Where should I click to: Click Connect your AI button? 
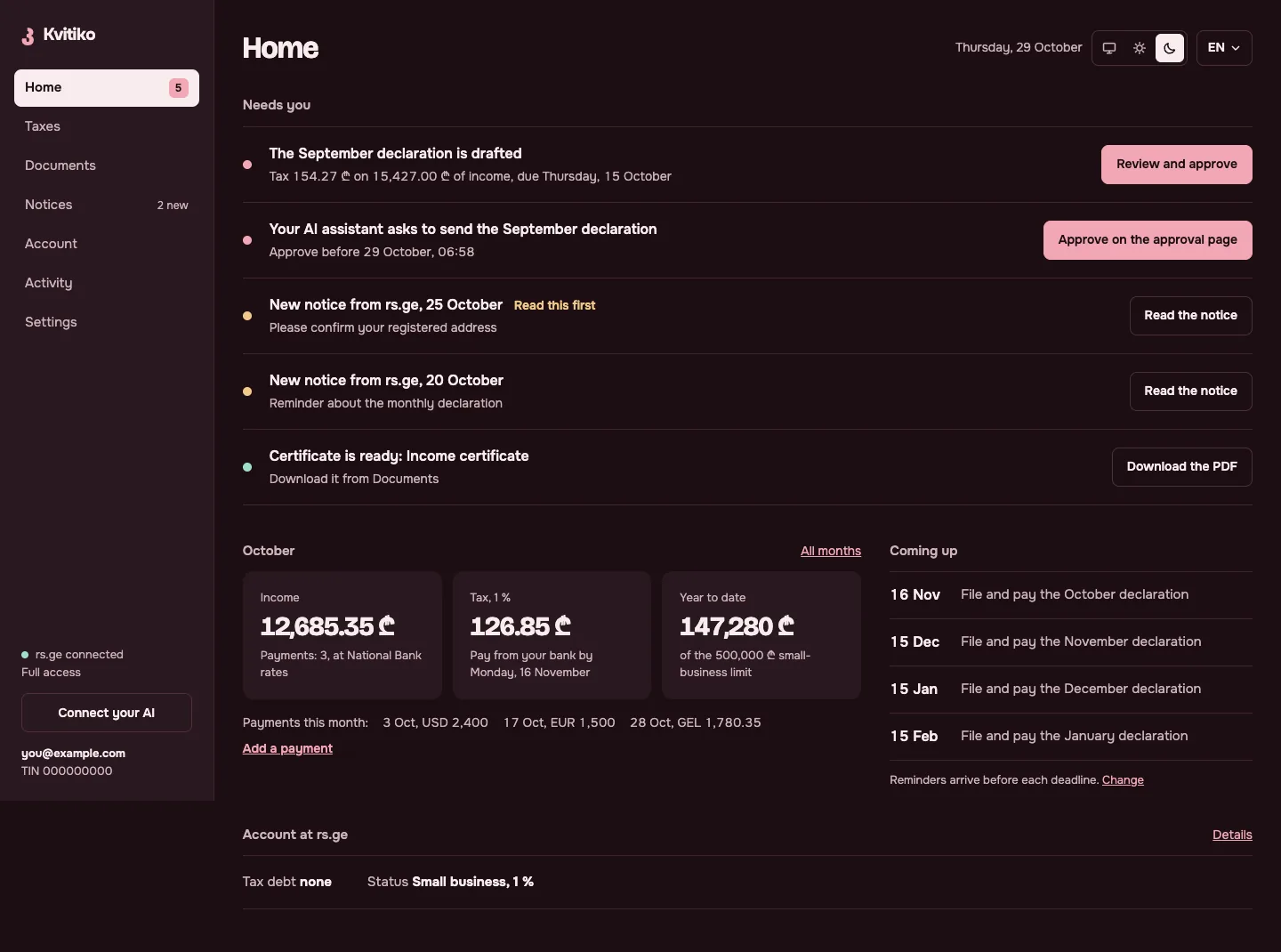(107, 713)
